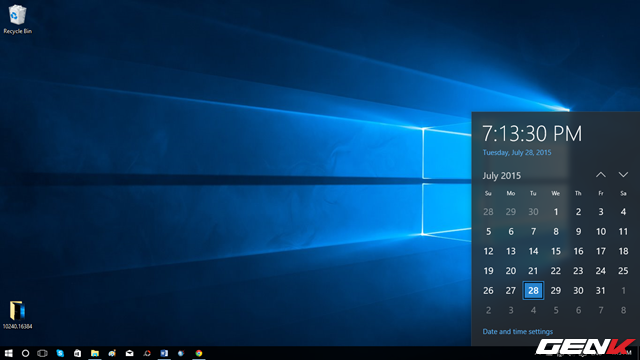Choose date 12 in the calendar
The width and height of the screenshot is (640, 360).
pyautogui.click(x=488, y=251)
